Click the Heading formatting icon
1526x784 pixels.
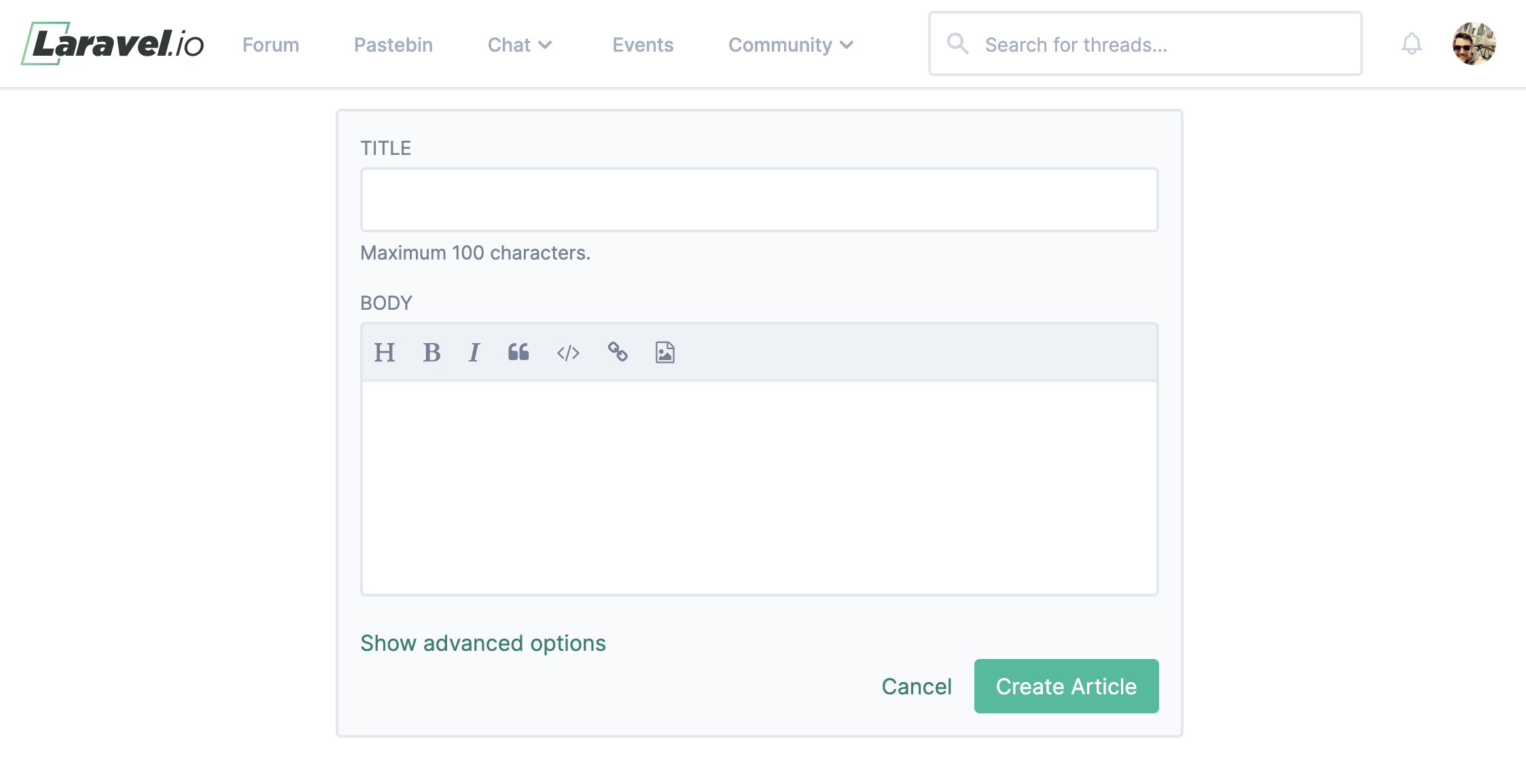[x=384, y=353]
